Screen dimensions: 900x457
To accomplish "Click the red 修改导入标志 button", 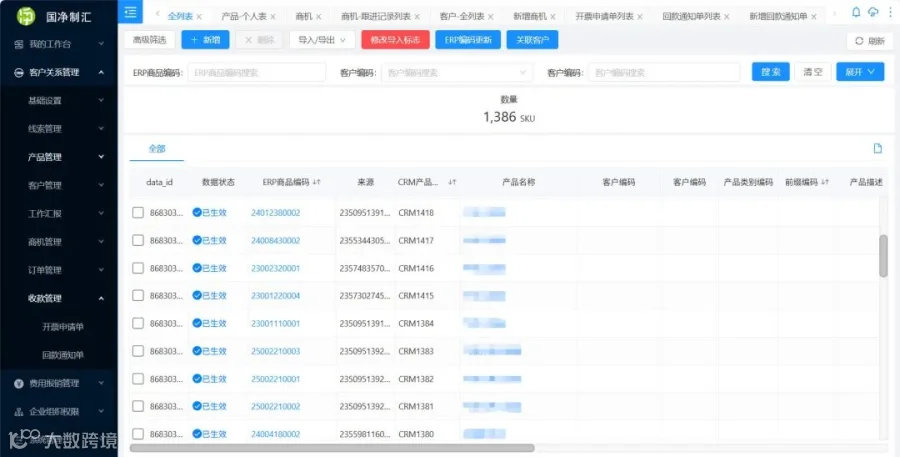I will [x=395, y=40].
